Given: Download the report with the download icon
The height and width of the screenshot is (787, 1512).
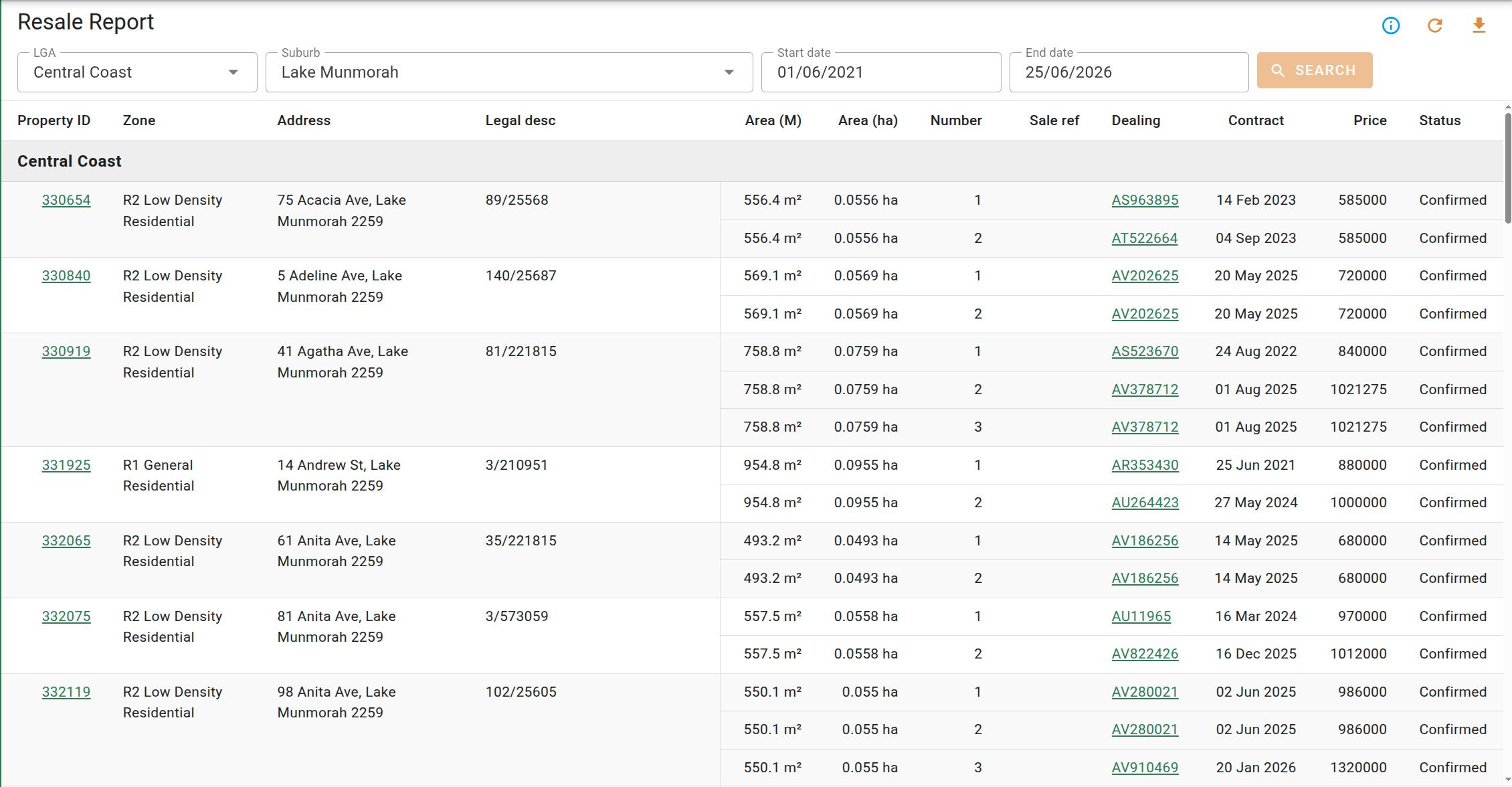Looking at the screenshot, I should tap(1479, 25).
